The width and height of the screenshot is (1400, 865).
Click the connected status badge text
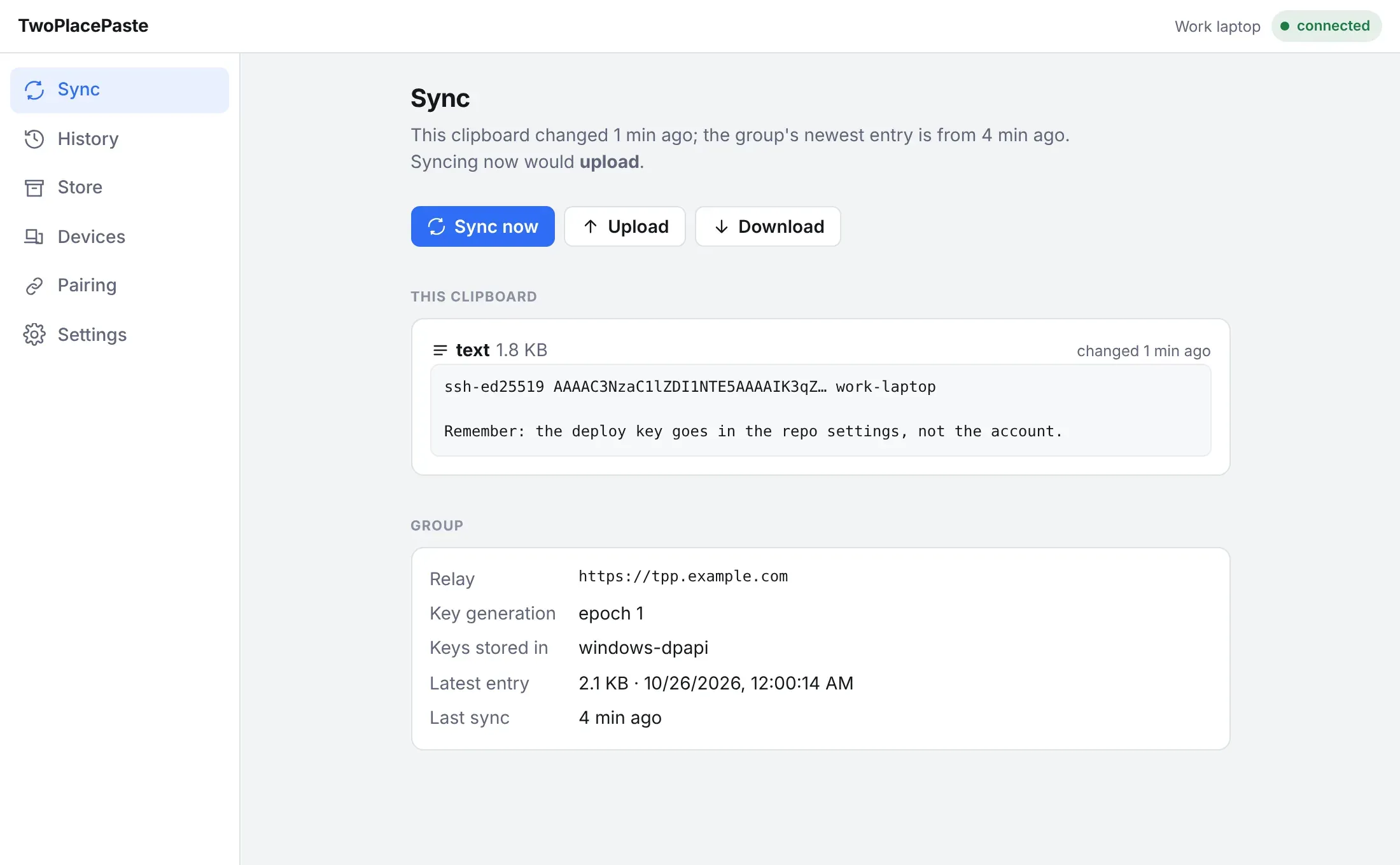(x=1333, y=25)
